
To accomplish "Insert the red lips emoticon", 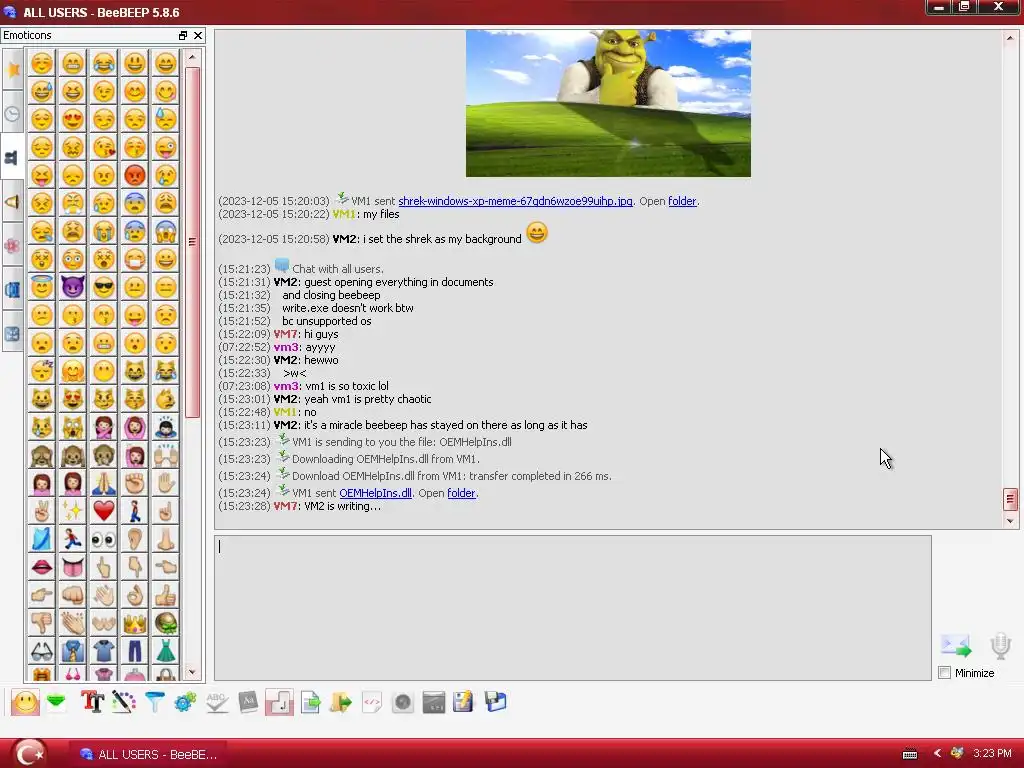I will (41, 567).
